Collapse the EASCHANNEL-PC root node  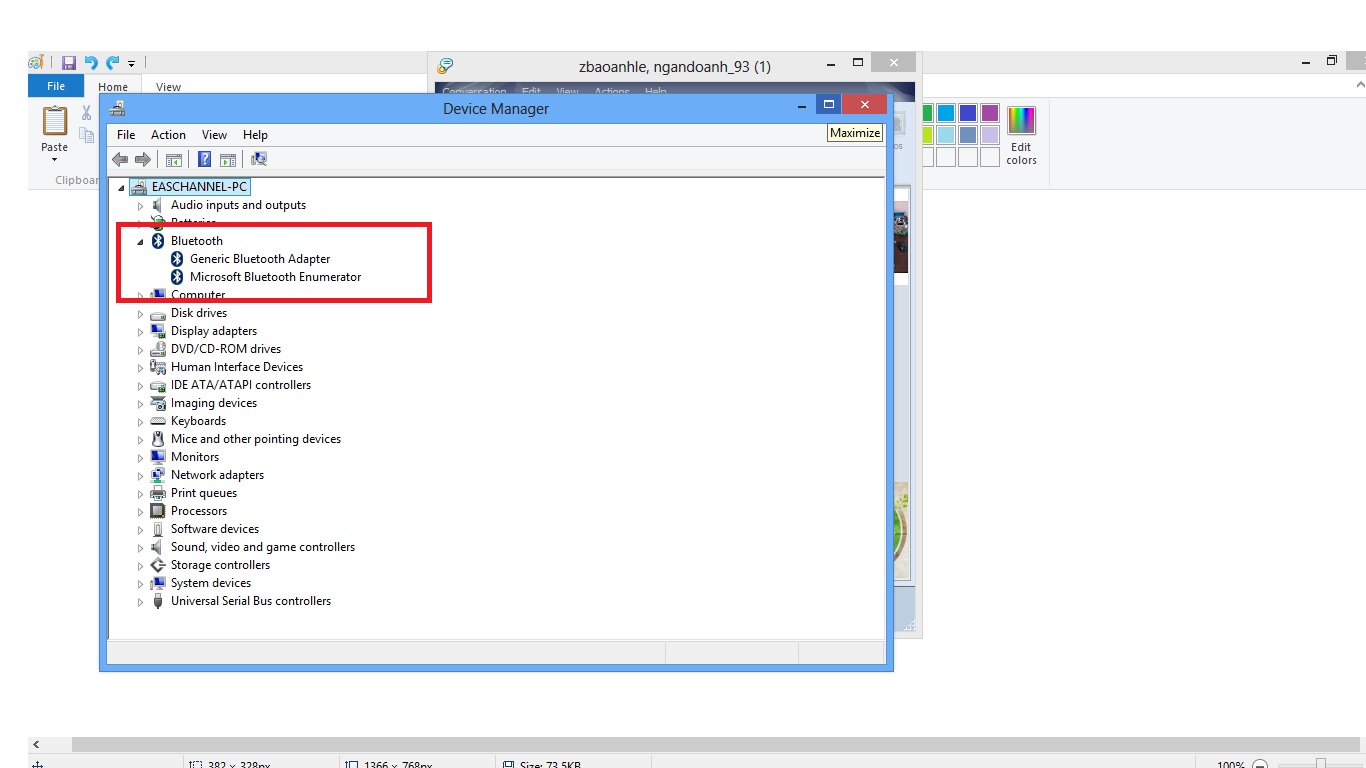coord(122,187)
